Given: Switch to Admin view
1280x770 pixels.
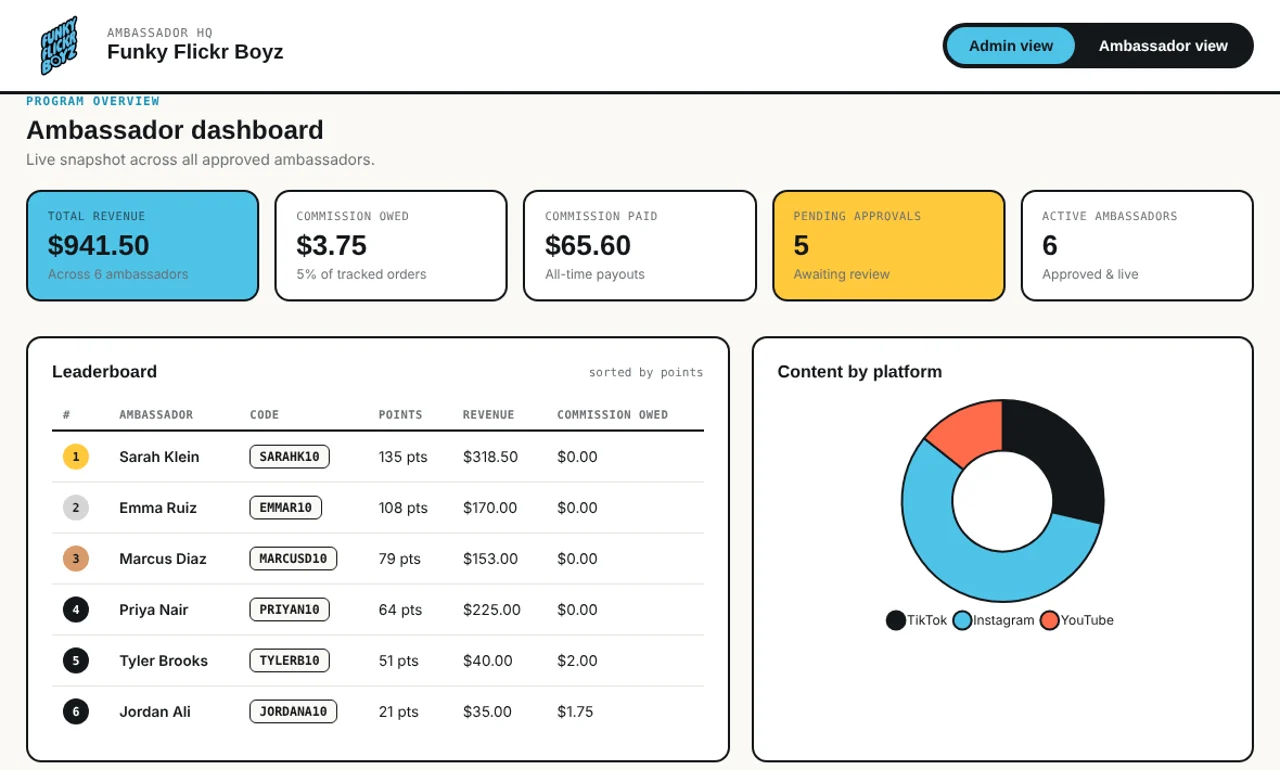Looking at the screenshot, I should pos(1011,46).
